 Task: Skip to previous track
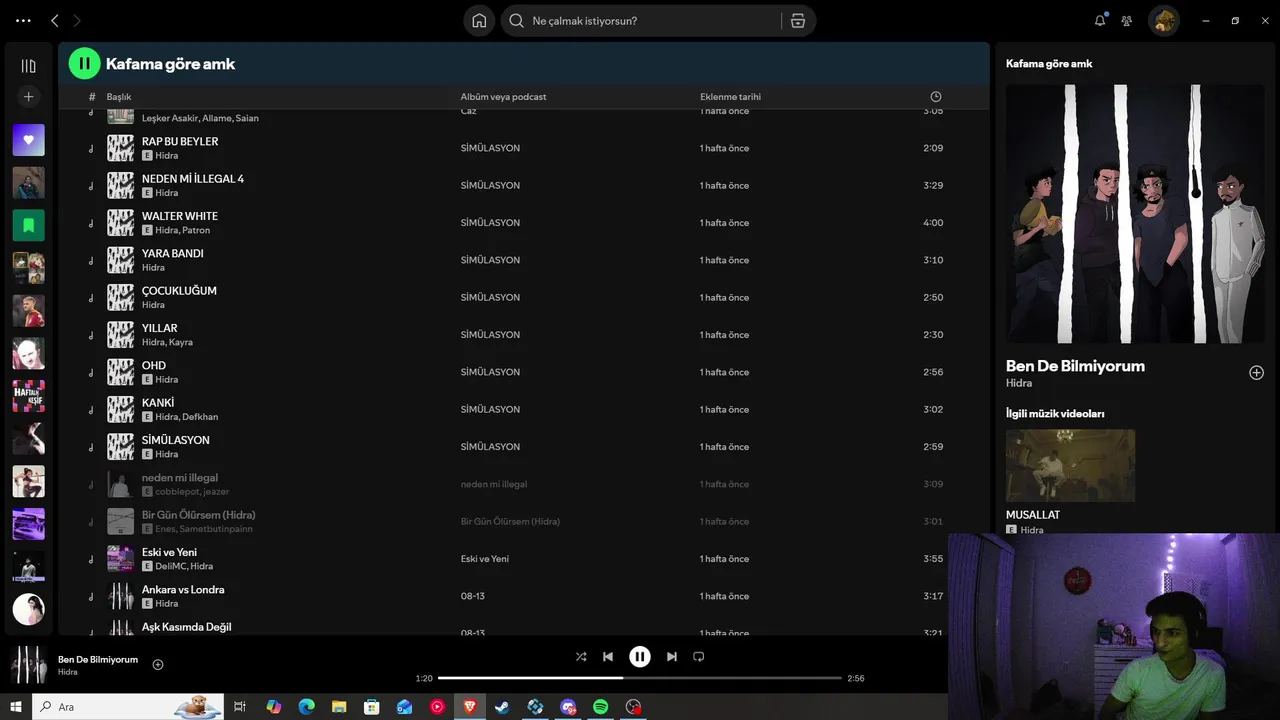(608, 657)
